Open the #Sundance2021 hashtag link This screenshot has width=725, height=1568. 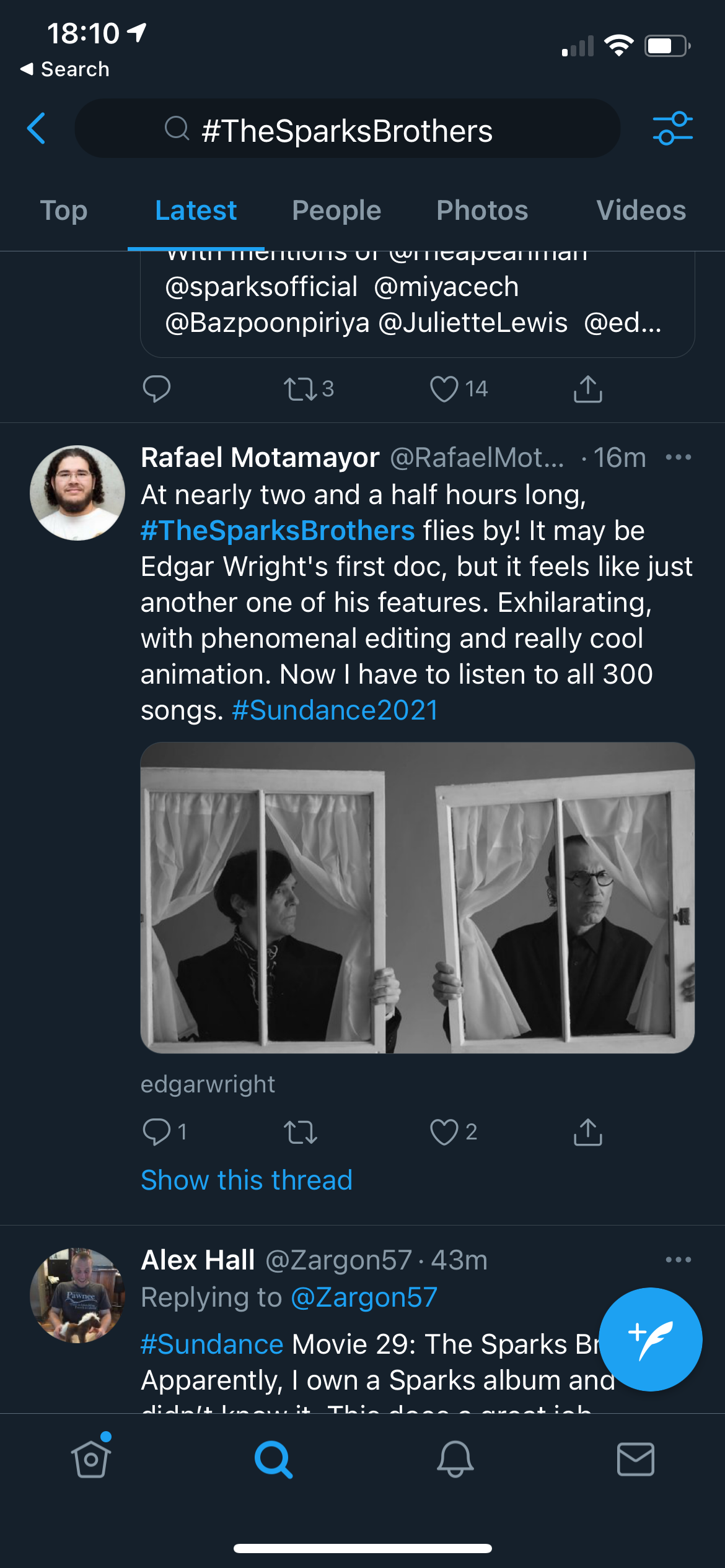[335, 710]
